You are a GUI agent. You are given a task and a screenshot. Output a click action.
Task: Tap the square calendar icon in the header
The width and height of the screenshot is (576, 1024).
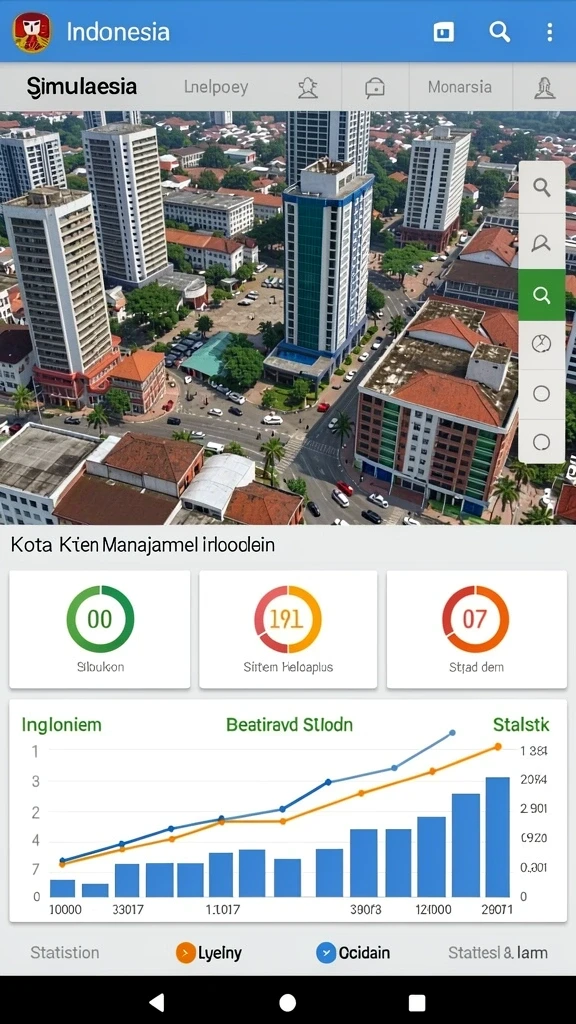pyautogui.click(x=444, y=31)
